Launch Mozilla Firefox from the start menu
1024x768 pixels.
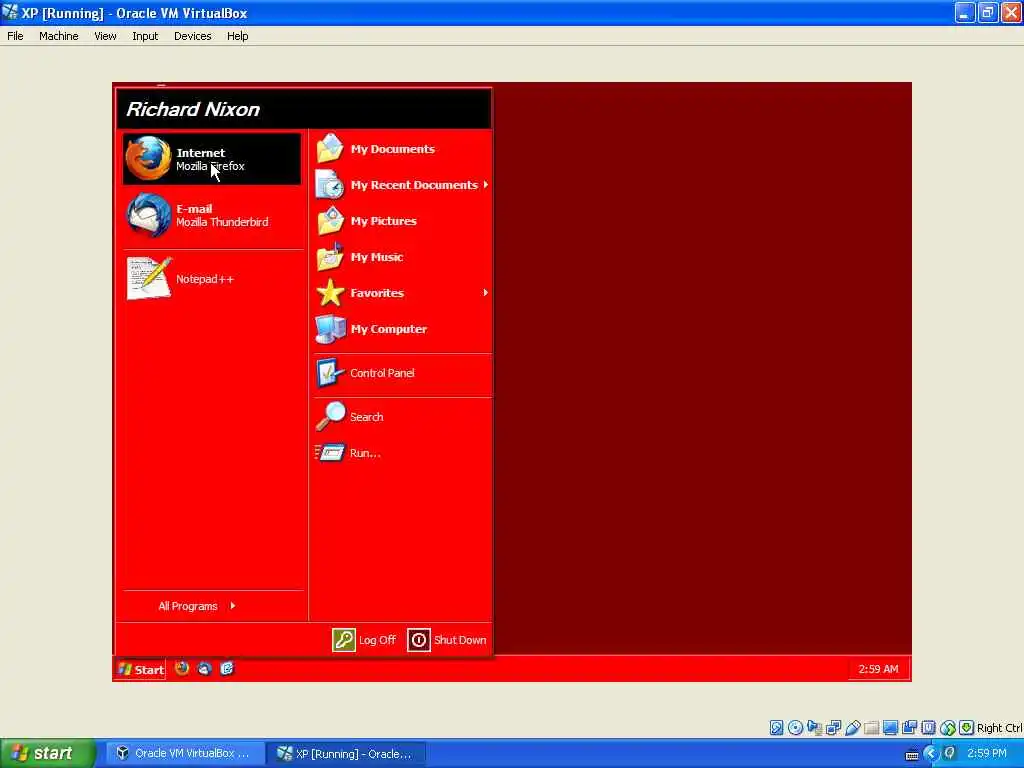tap(212, 159)
